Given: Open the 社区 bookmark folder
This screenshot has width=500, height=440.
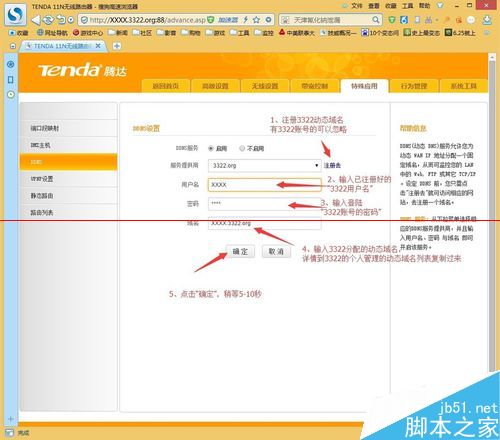Looking at the screenshot, I should (142, 33).
